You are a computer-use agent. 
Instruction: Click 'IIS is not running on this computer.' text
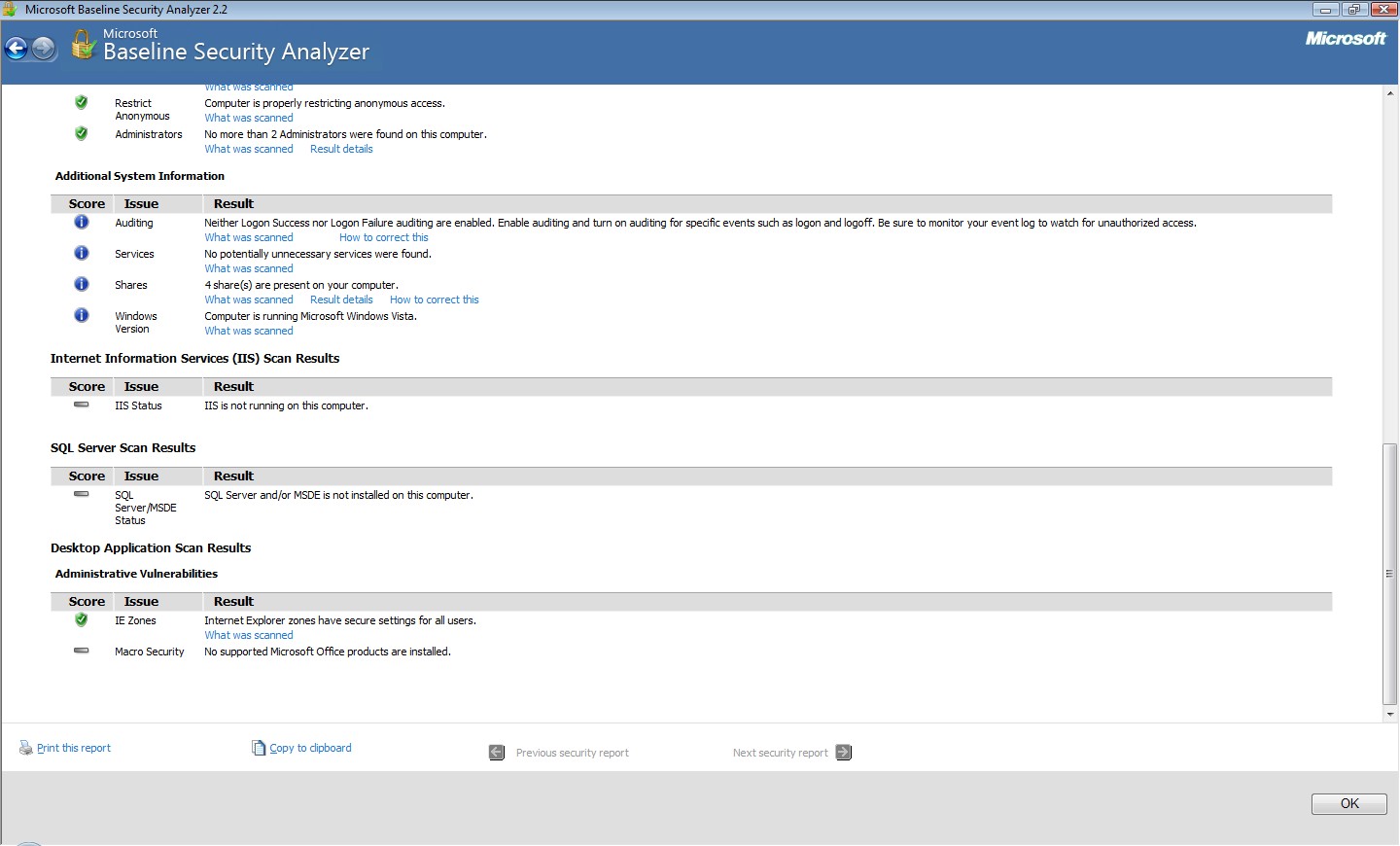click(x=286, y=405)
